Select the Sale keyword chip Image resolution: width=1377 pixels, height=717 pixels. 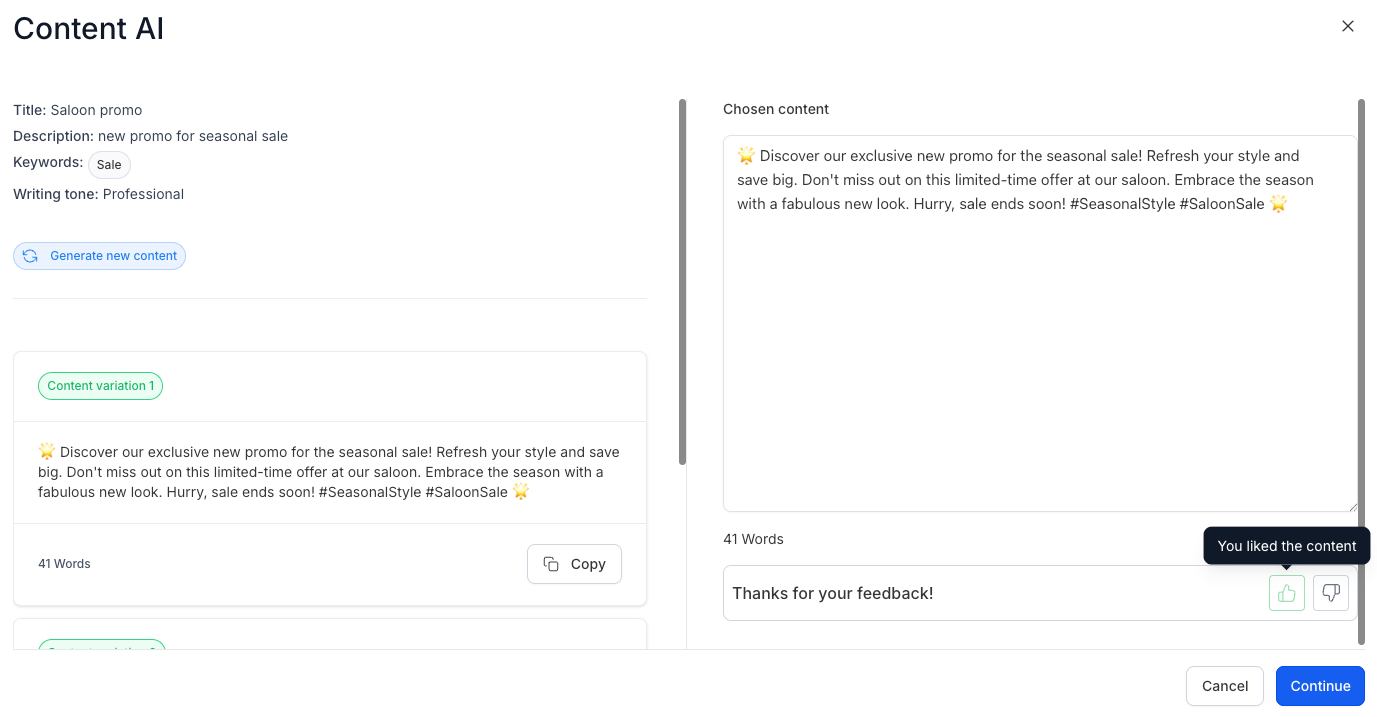(109, 165)
